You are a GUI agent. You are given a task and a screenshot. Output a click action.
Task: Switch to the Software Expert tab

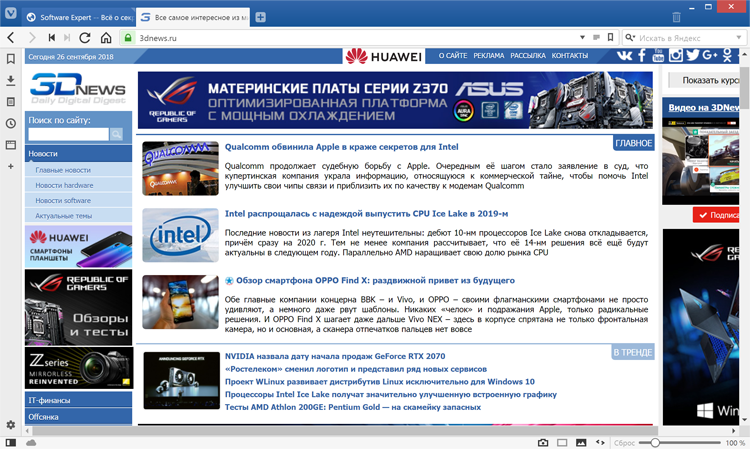pyautogui.click(x=79, y=17)
